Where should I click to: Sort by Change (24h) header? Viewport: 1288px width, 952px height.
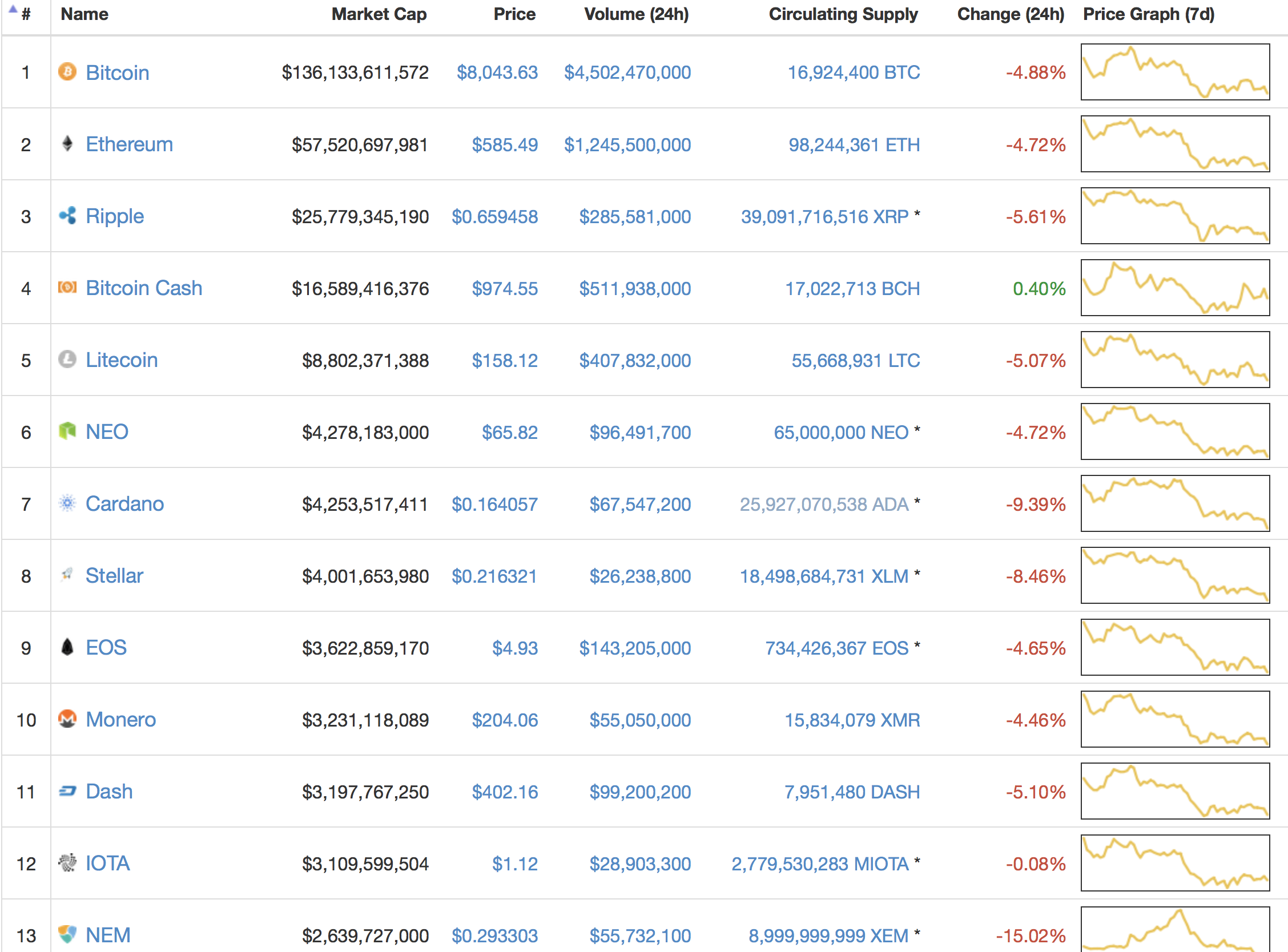[x=1011, y=14]
